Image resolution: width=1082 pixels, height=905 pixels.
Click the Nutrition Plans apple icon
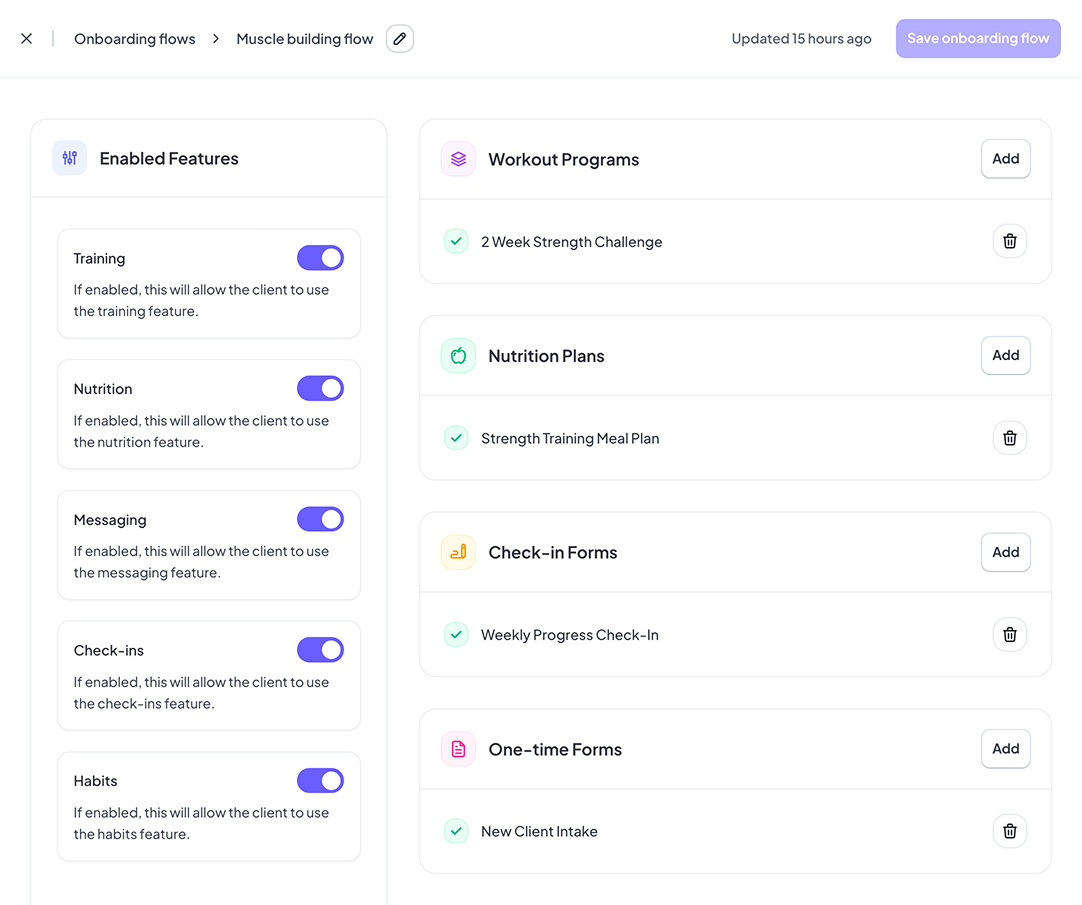458,356
